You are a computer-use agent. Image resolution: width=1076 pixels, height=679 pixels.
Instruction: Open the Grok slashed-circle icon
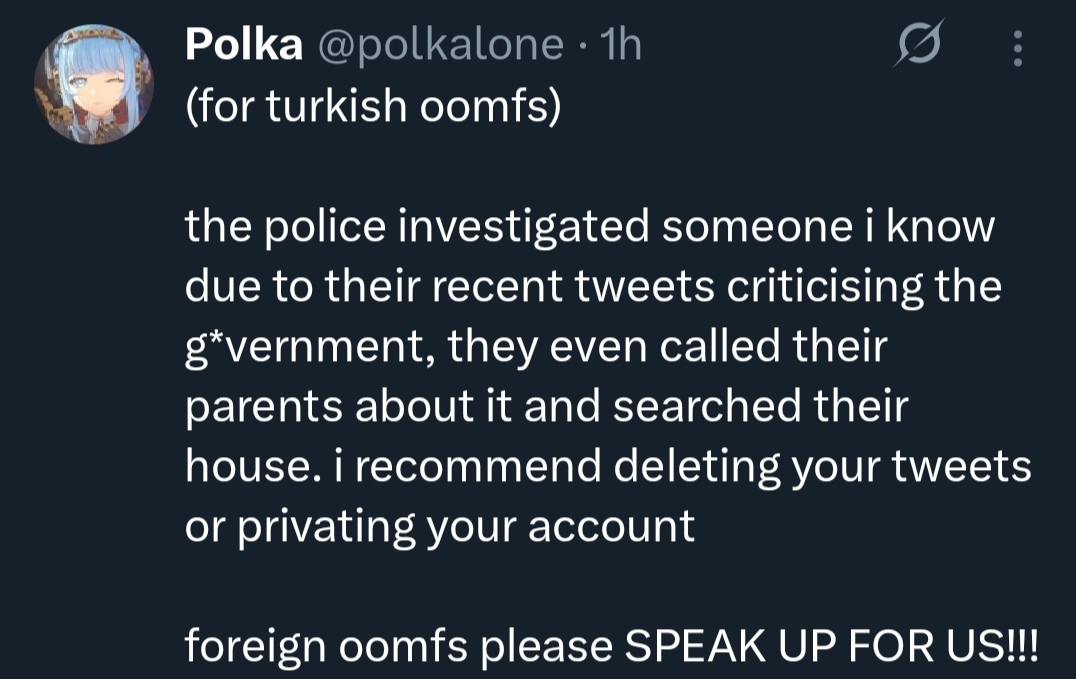pos(915,46)
